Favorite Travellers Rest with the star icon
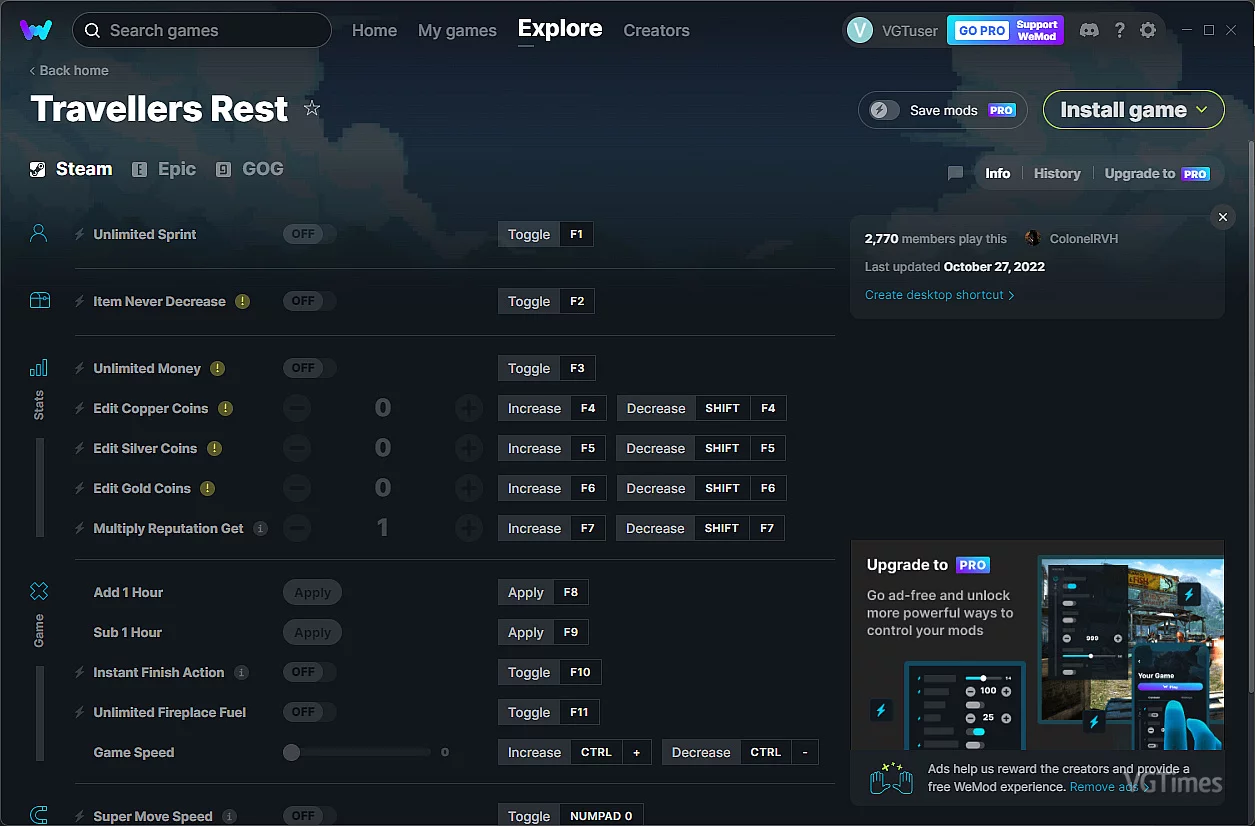The height and width of the screenshot is (826, 1255). (312, 108)
